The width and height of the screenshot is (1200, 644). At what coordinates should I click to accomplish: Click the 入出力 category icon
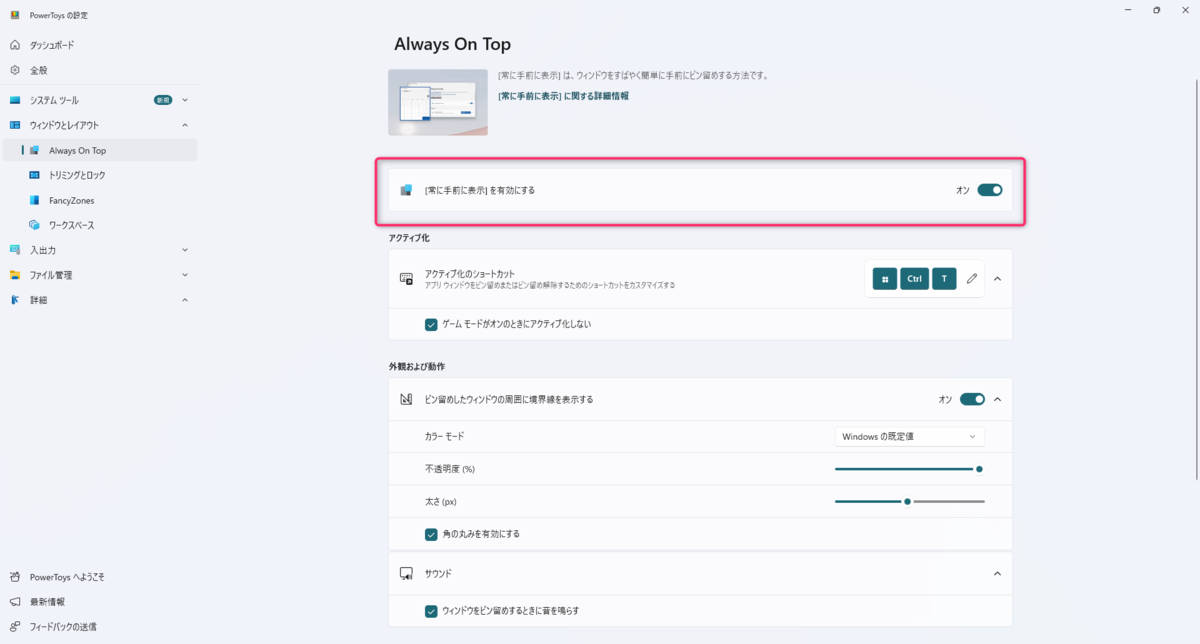tap(15, 250)
